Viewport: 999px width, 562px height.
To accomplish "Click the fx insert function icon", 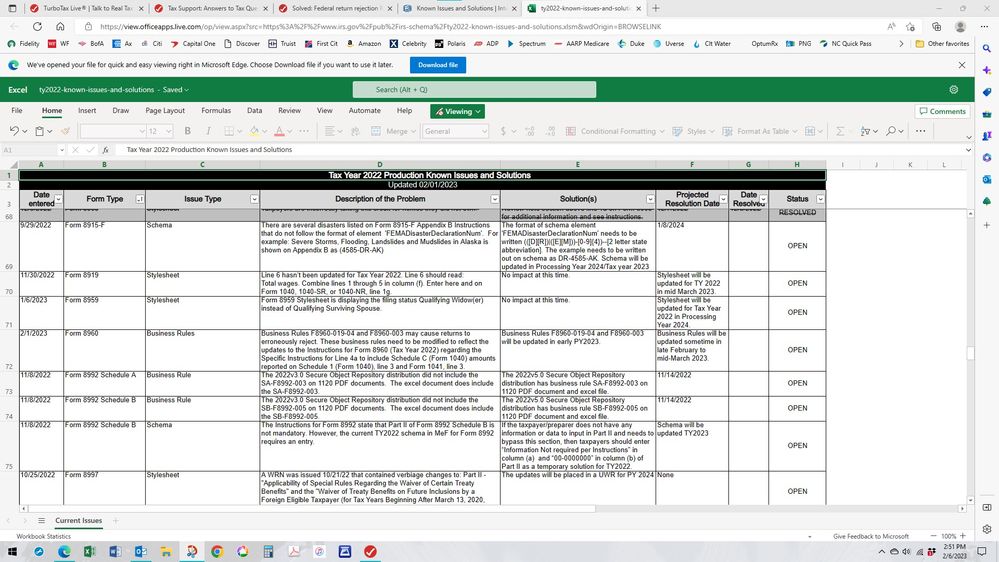I will pyautogui.click(x=106, y=150).
